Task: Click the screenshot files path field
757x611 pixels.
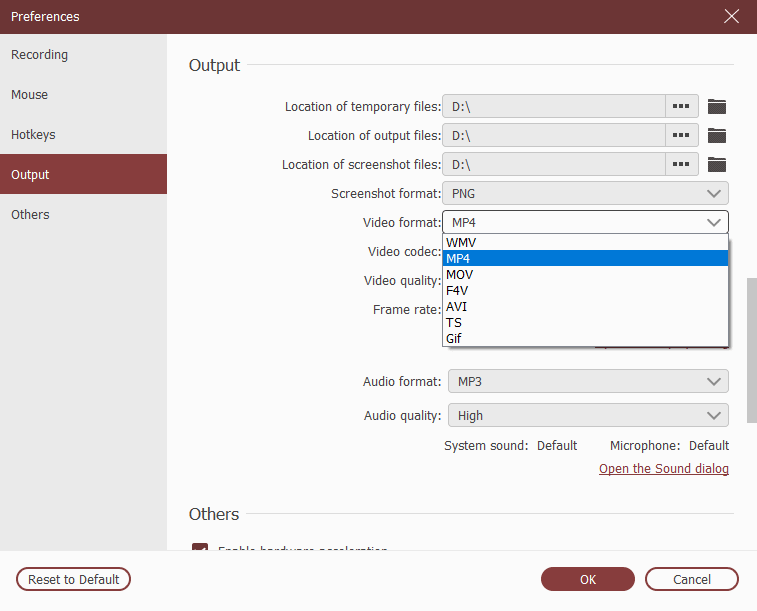Action: coord(554,164)
